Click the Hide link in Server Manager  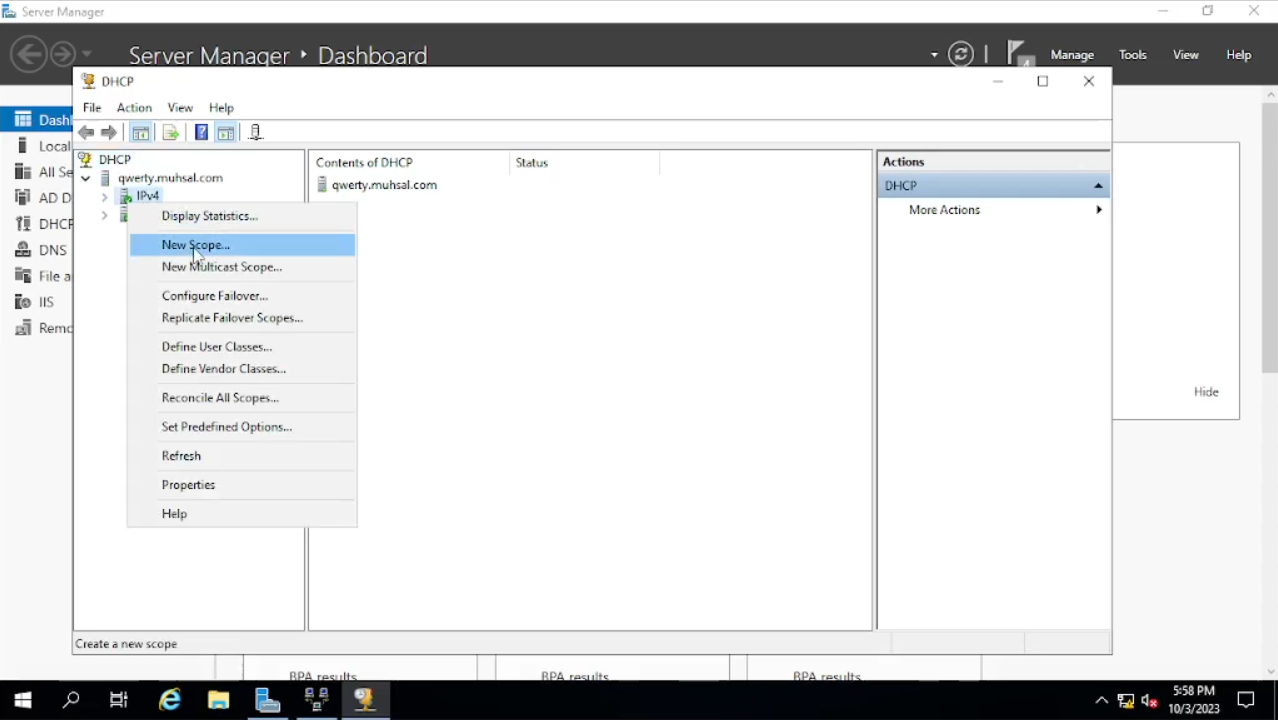[x=1206, y=392]
